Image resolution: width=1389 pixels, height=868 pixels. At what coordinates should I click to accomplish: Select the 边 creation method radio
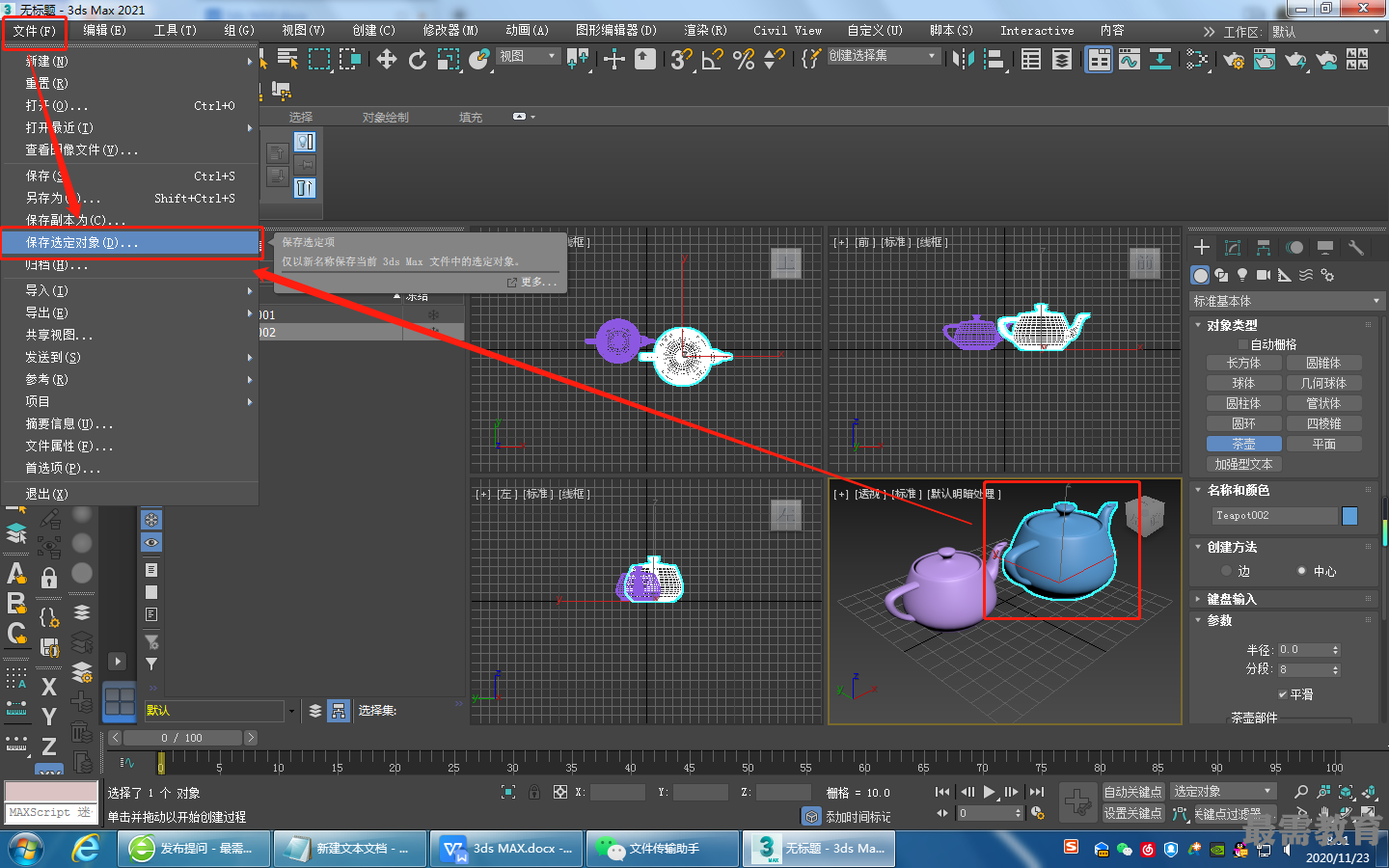coord(1226,571)
